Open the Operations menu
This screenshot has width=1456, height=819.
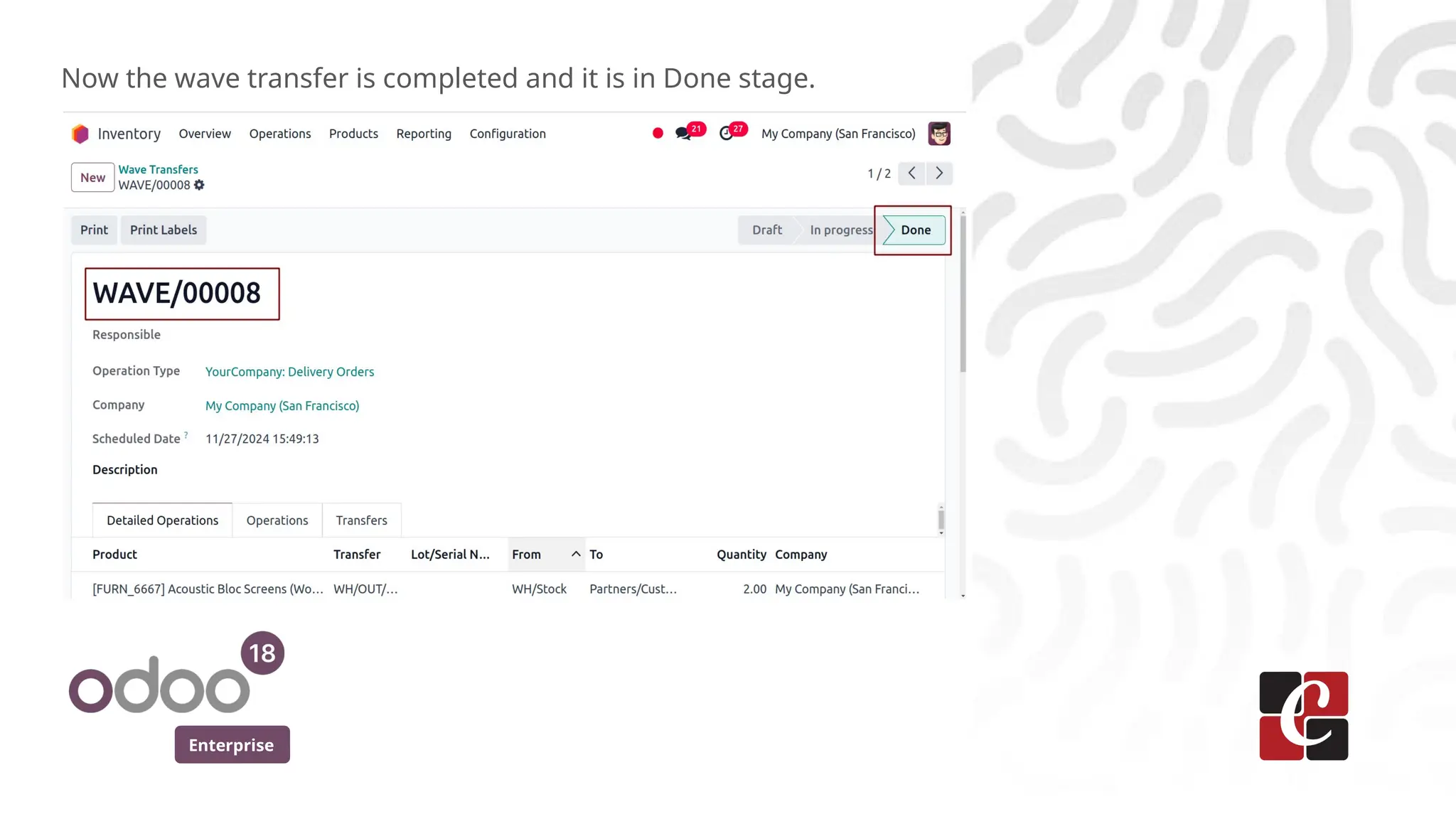click(279, 134)
